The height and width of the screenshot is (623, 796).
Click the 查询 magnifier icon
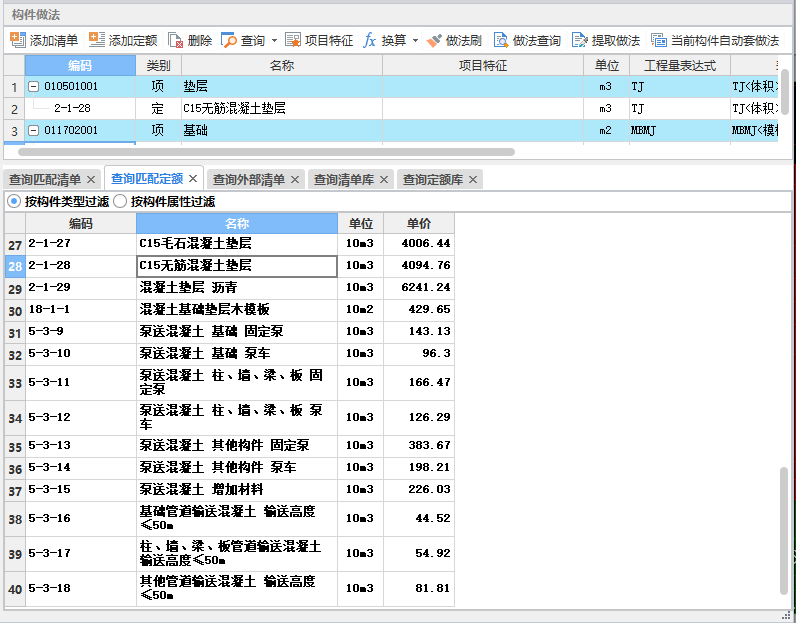(229, 40)
